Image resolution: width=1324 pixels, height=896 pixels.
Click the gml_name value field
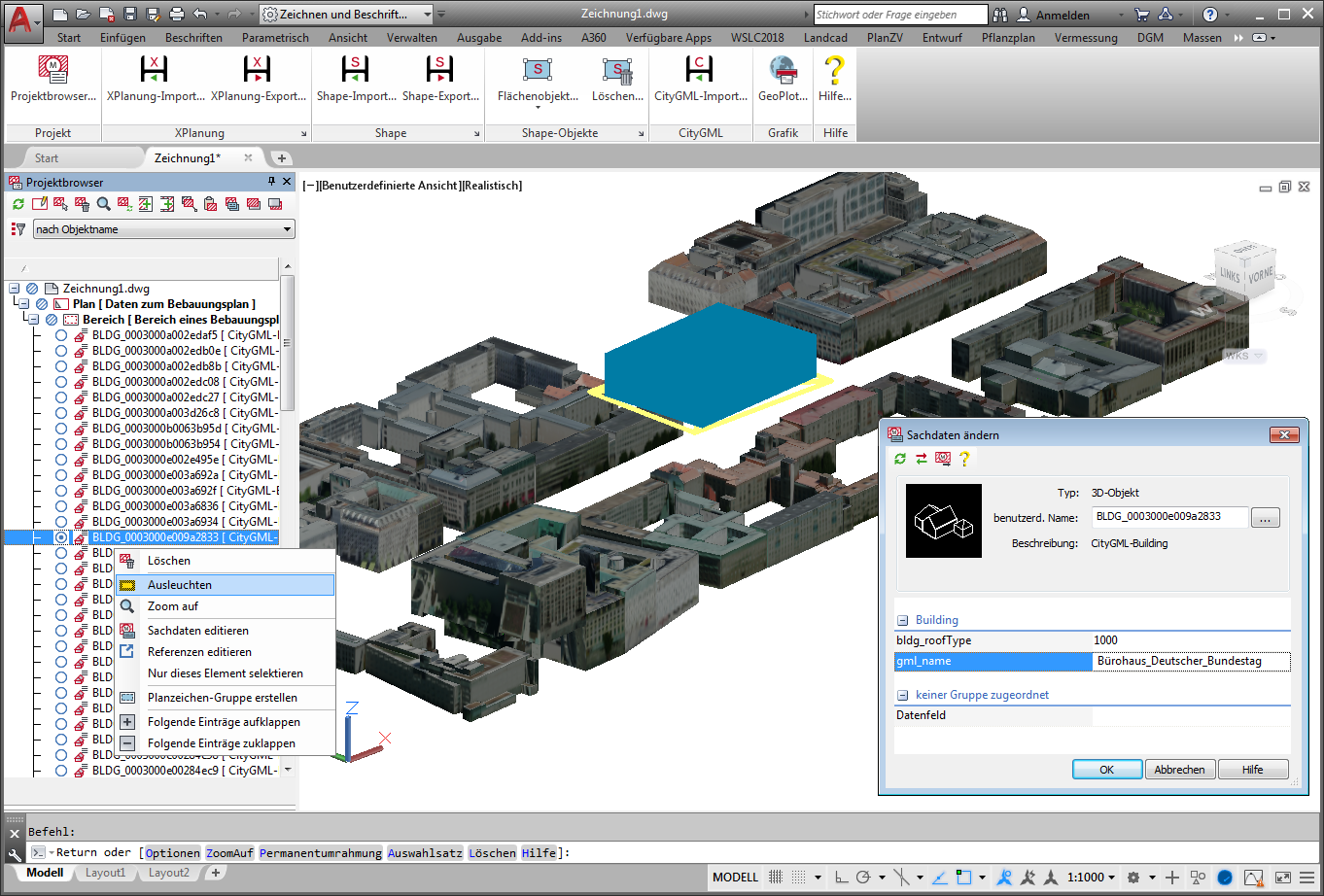pyautogui.click(x=1190, y=662)
